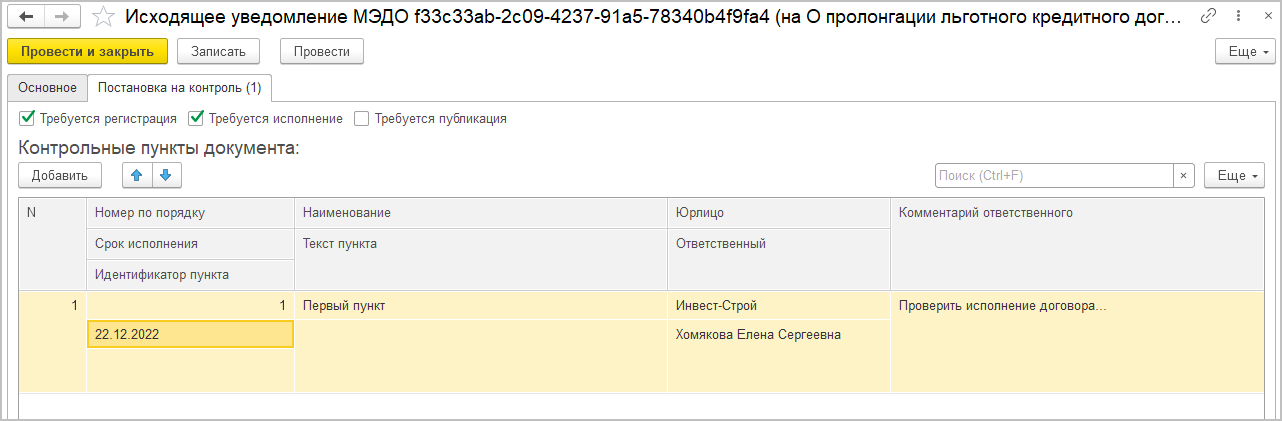Open the three-dot options menu in title bar
The height and width of the screenshot is (421, 1282).
(1234, 17)
